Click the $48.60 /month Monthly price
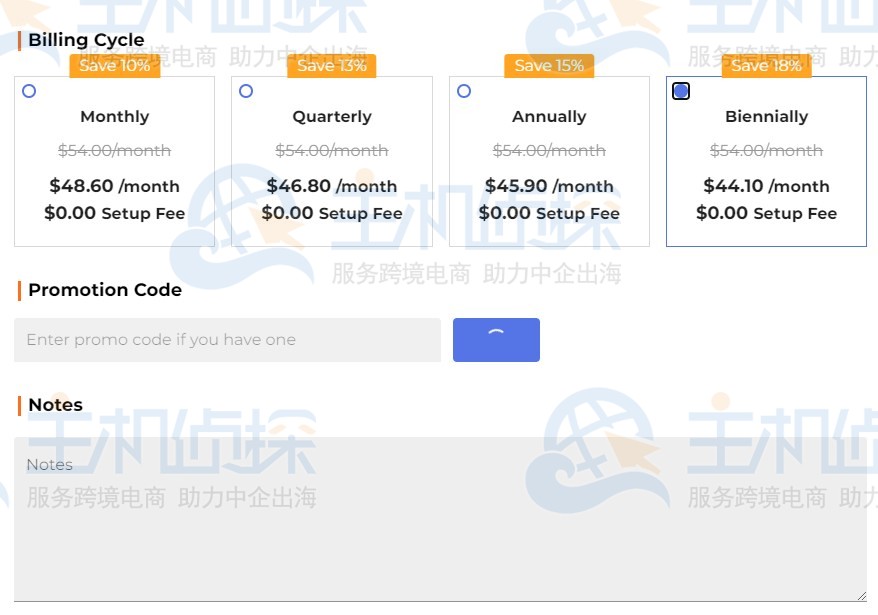878x615 pixels. pos(114,186)
